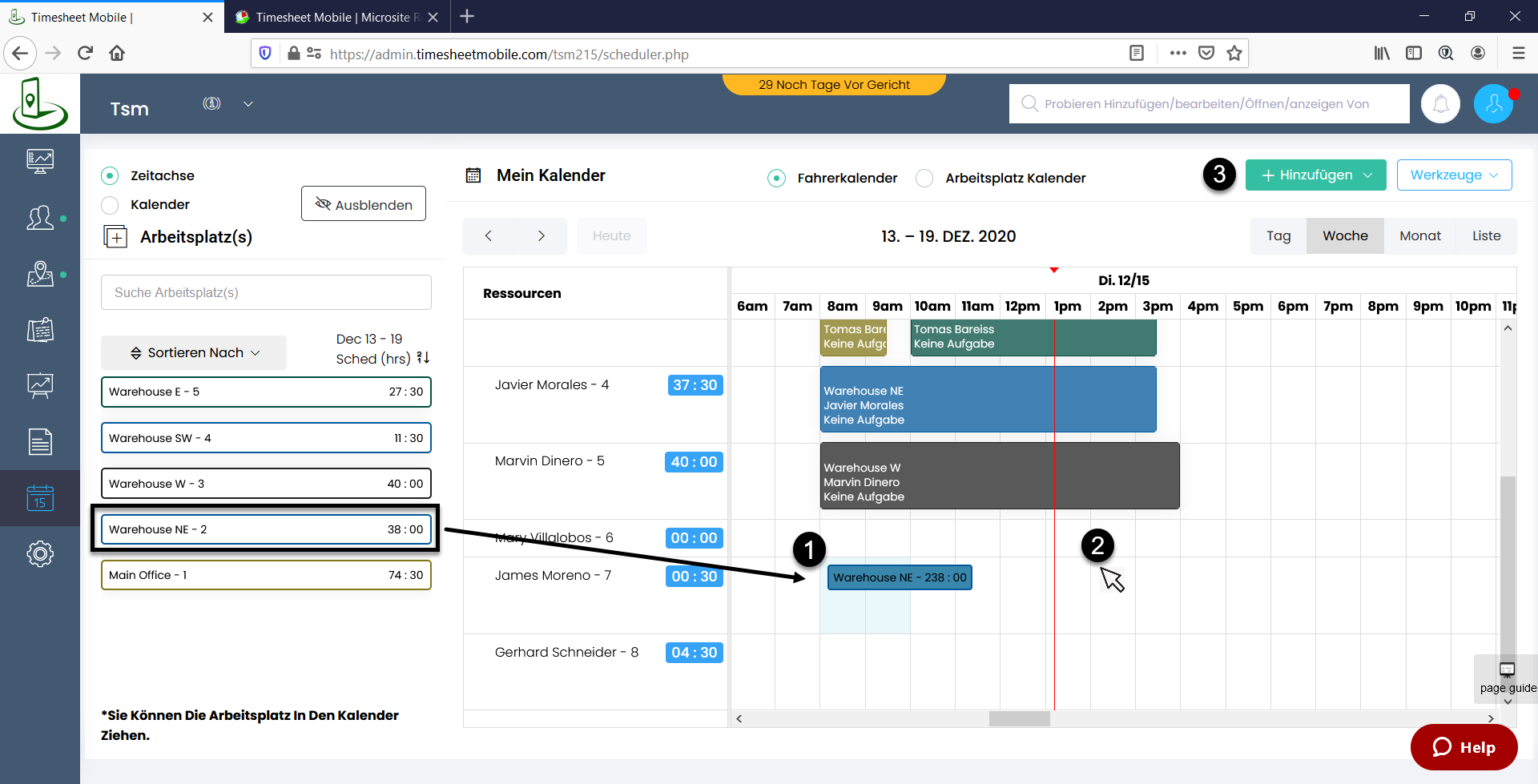Viewport: 1538px width, 784px height.
Task: Open the user profile avatar
Action: 1493,104
